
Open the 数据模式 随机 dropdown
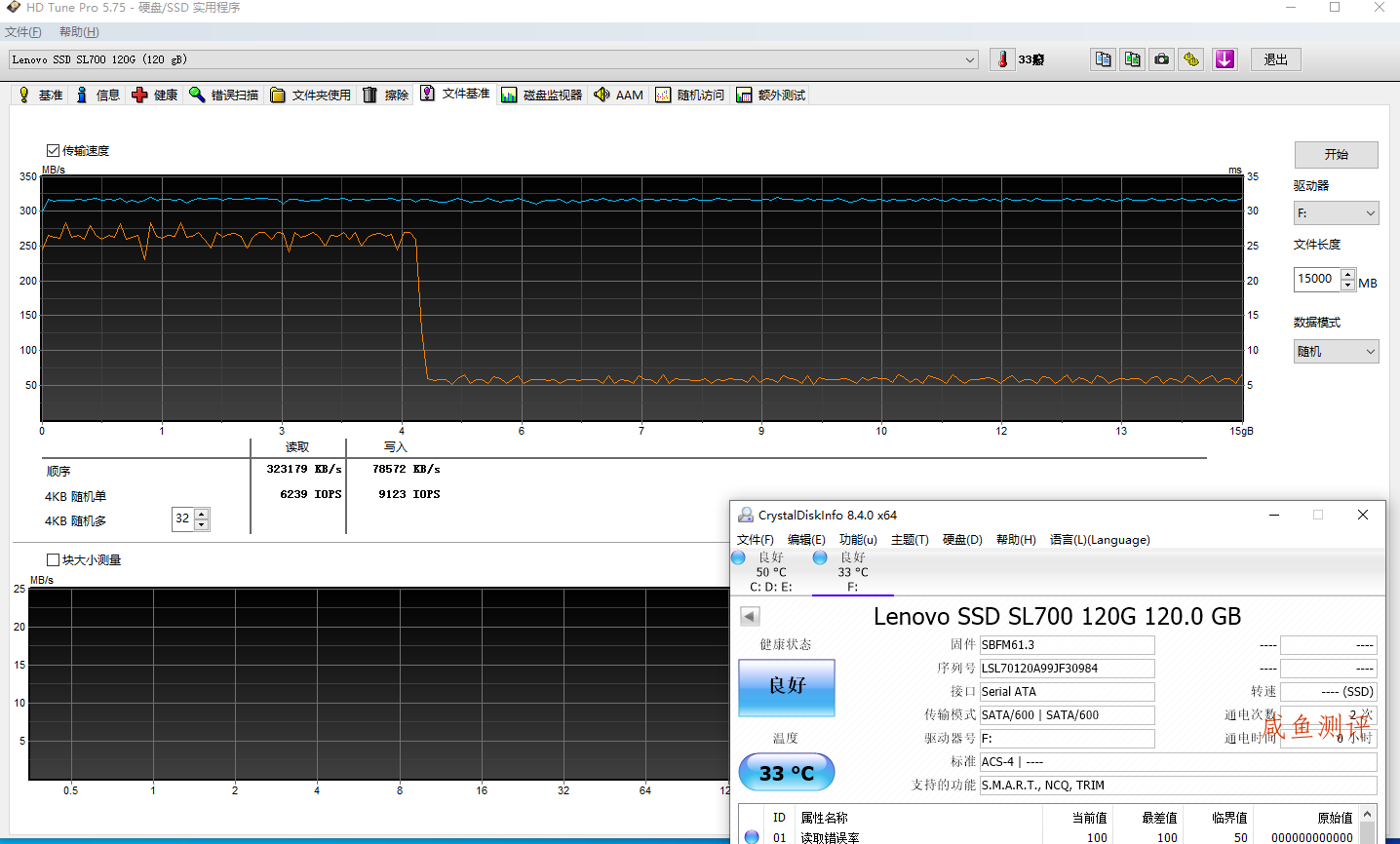coord(1336,351)
